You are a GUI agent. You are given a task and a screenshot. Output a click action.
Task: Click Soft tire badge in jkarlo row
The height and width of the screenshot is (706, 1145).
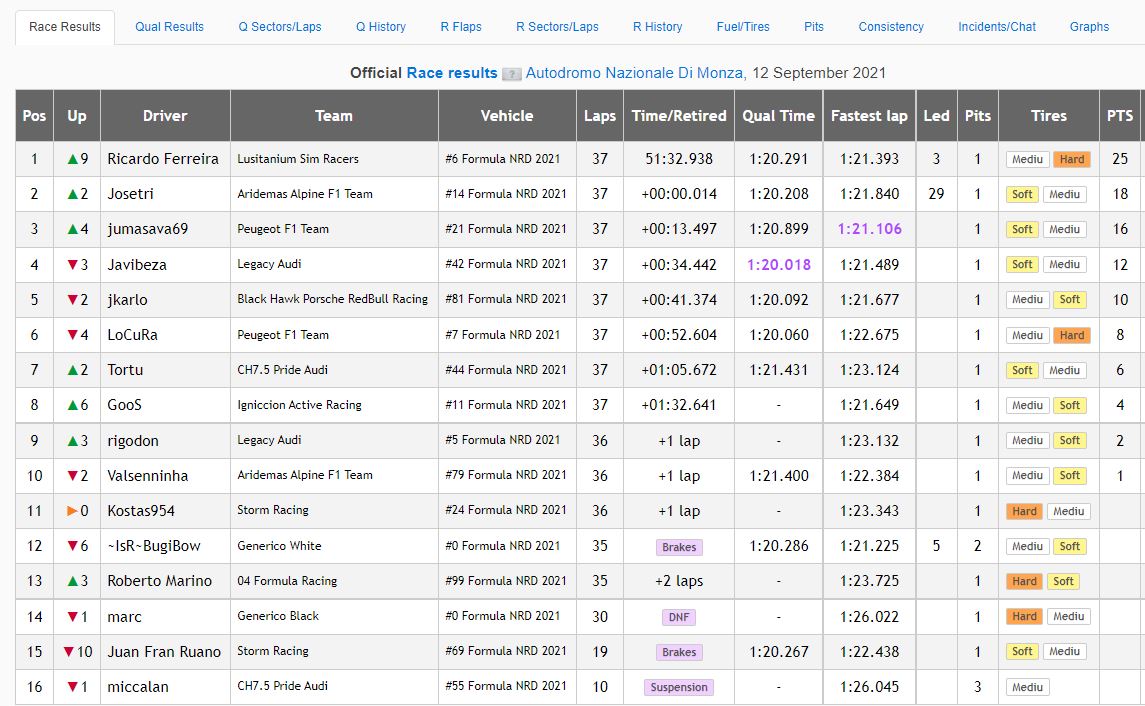[x=1069, y=300]
